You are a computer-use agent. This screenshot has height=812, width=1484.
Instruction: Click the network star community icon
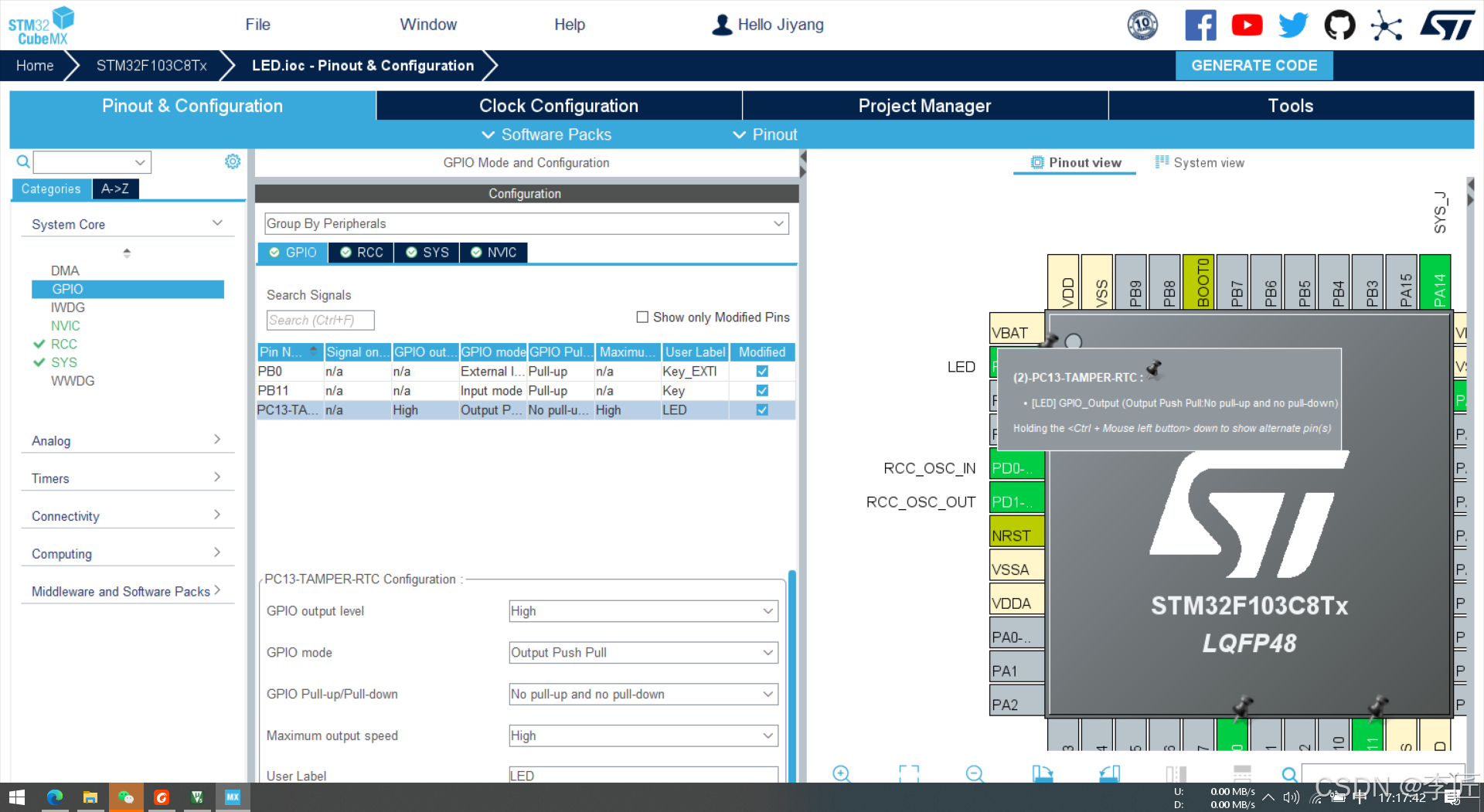1387,25
